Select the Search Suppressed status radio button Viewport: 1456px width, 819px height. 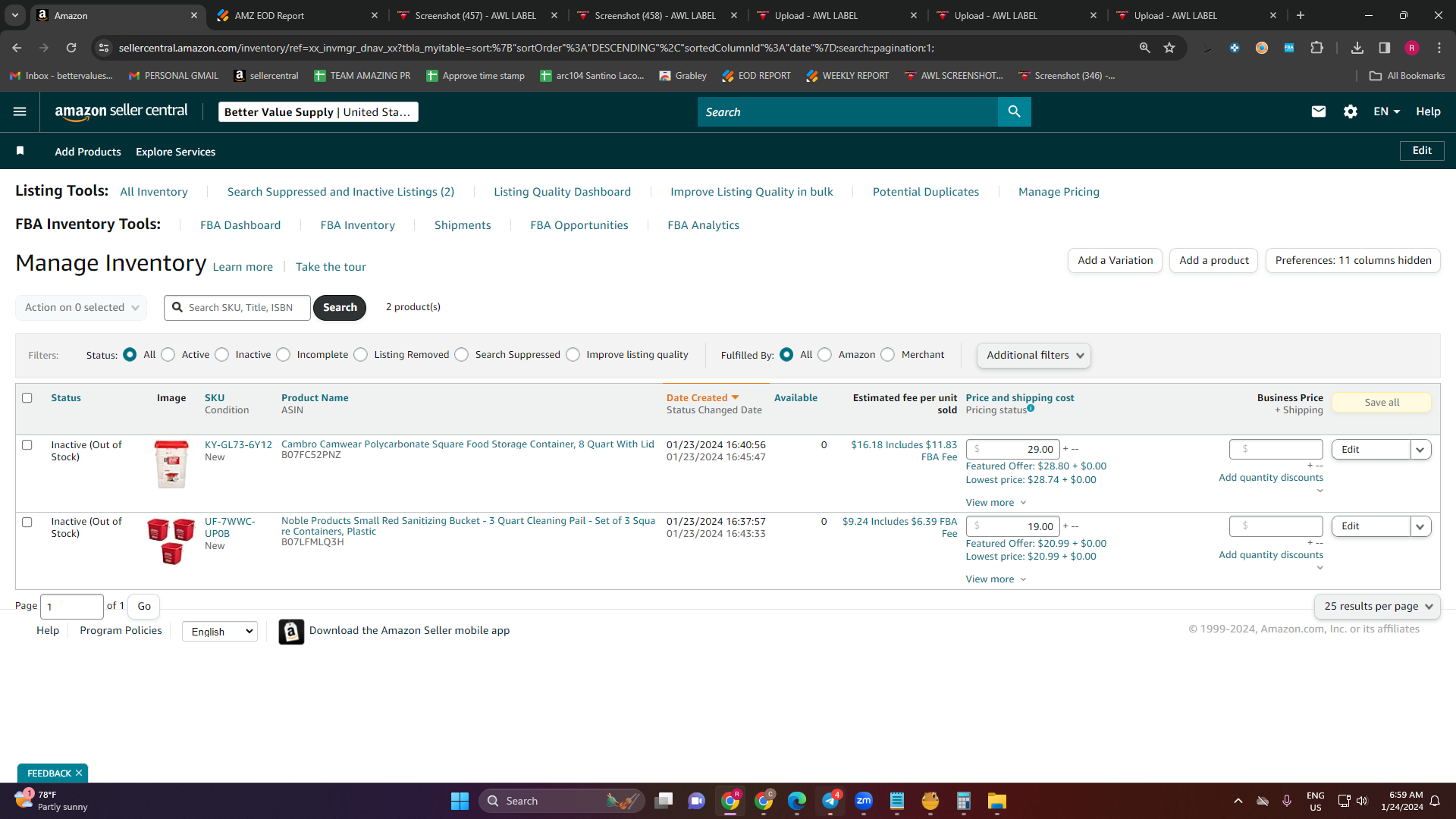[x=462, y=355]
